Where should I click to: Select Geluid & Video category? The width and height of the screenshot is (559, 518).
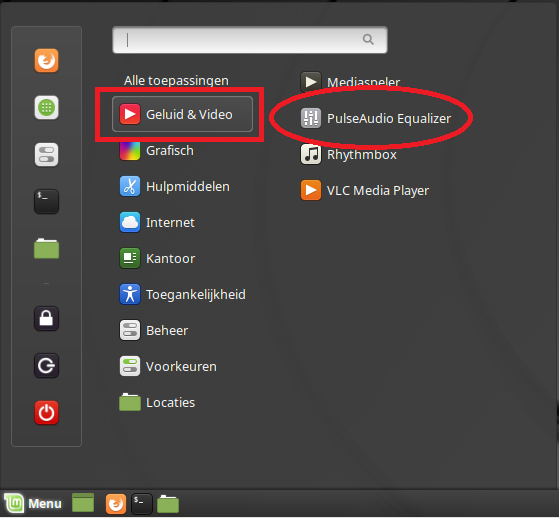pos(182,114)
